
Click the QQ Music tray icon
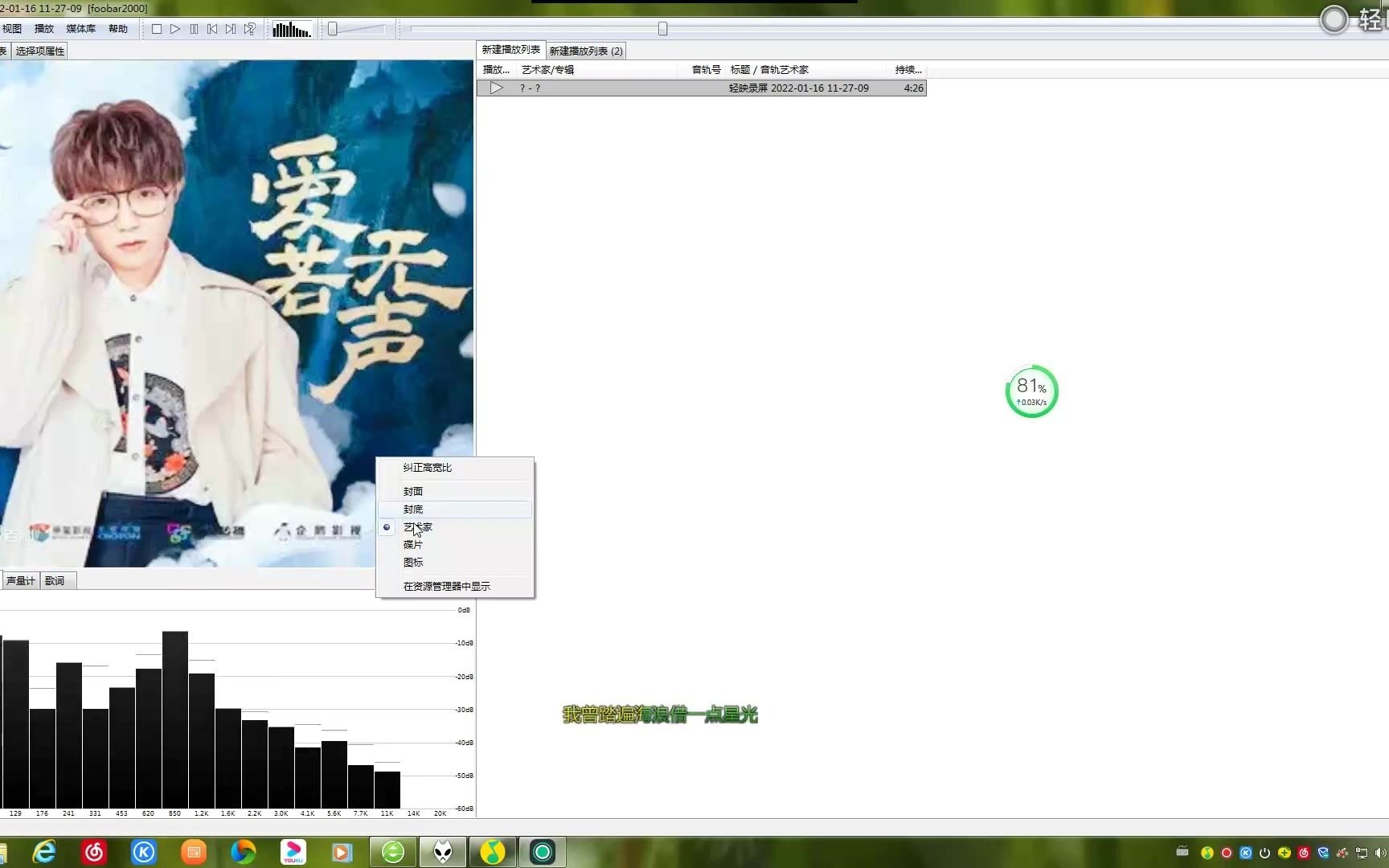(x=1207, y=853)
